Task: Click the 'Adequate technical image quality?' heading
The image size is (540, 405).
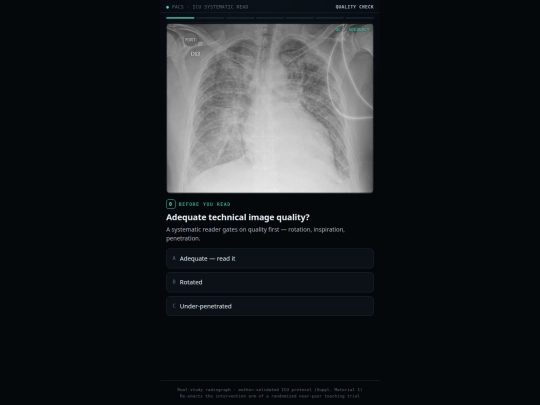Action: (238, 217)
